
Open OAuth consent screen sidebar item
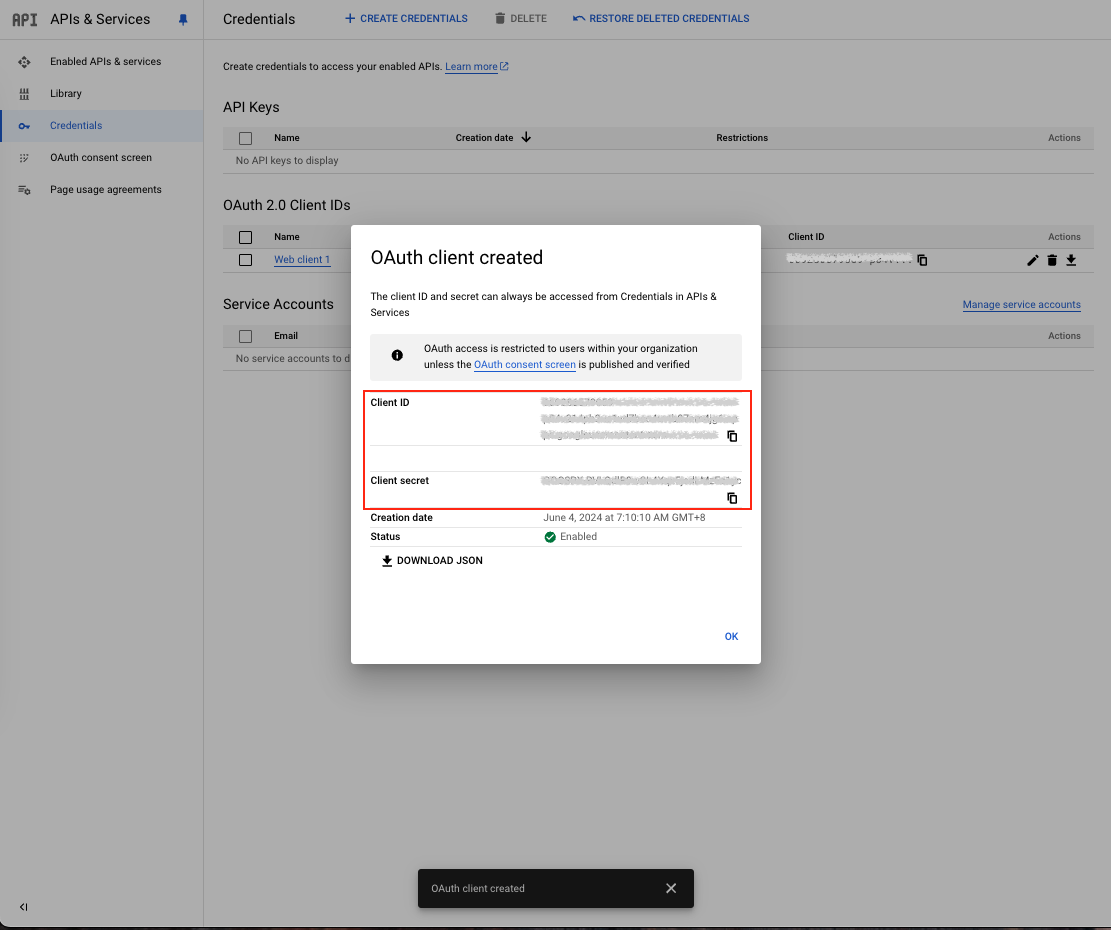pos(102,157)
